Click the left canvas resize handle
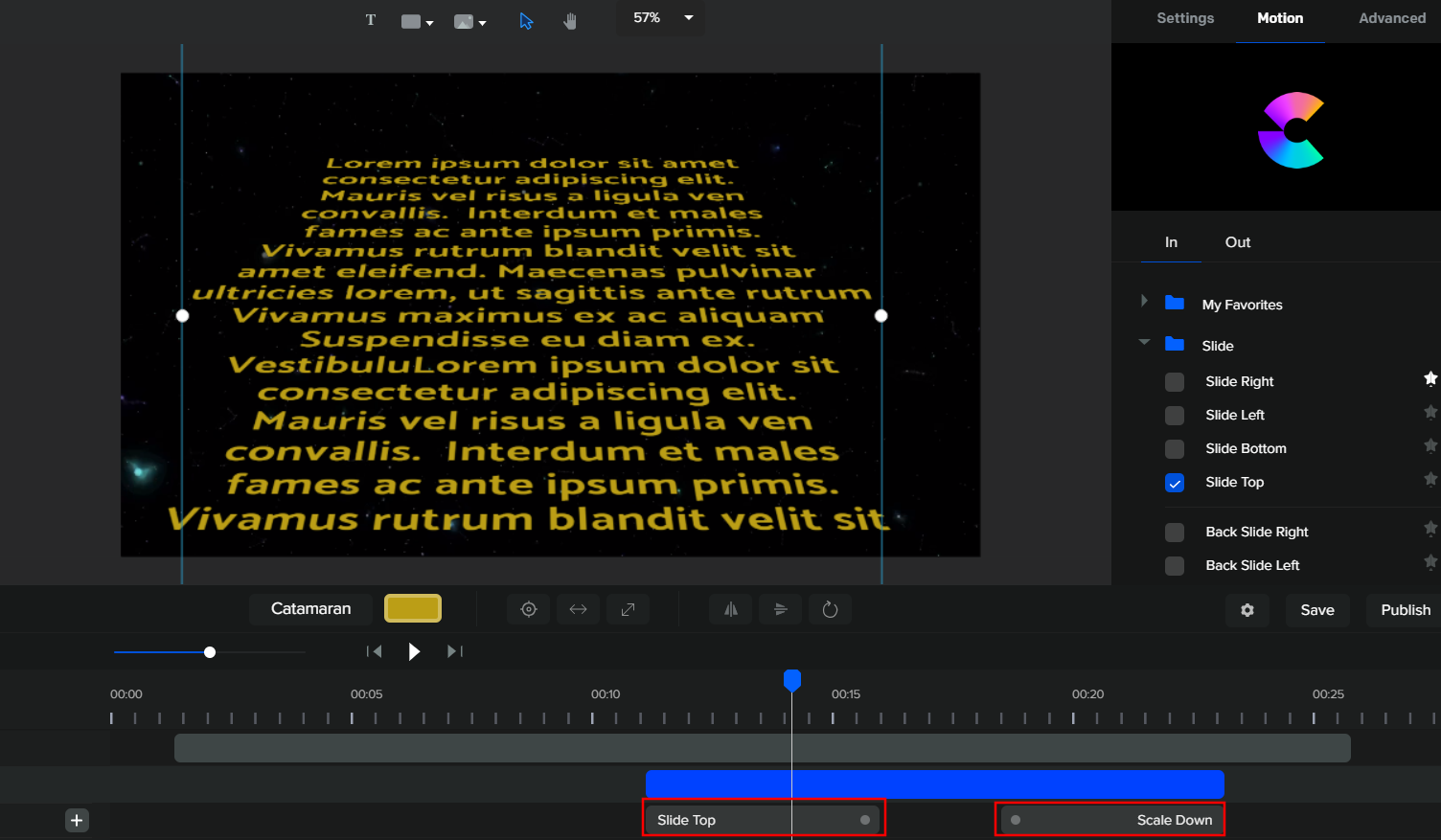The image size is (1441, 840). click(x=182, y=315)
